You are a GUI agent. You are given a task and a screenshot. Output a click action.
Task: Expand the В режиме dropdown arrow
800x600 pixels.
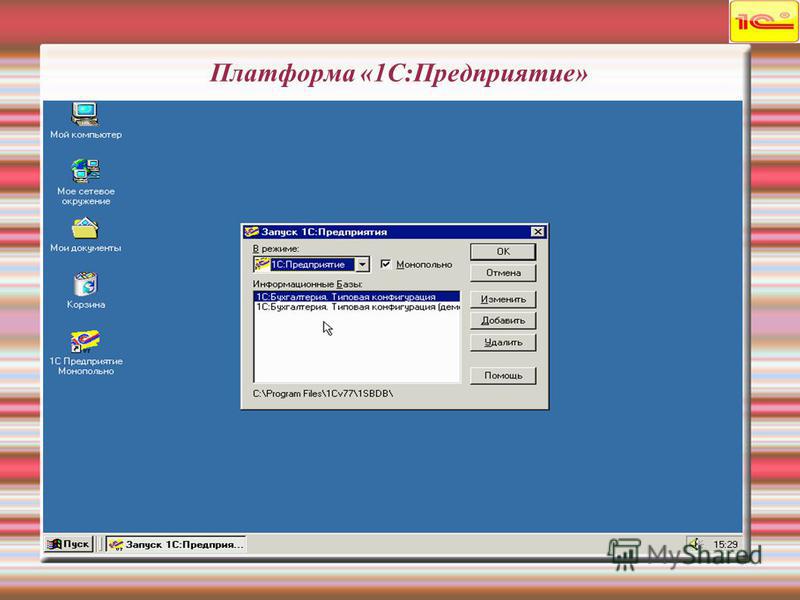[362, 264]
